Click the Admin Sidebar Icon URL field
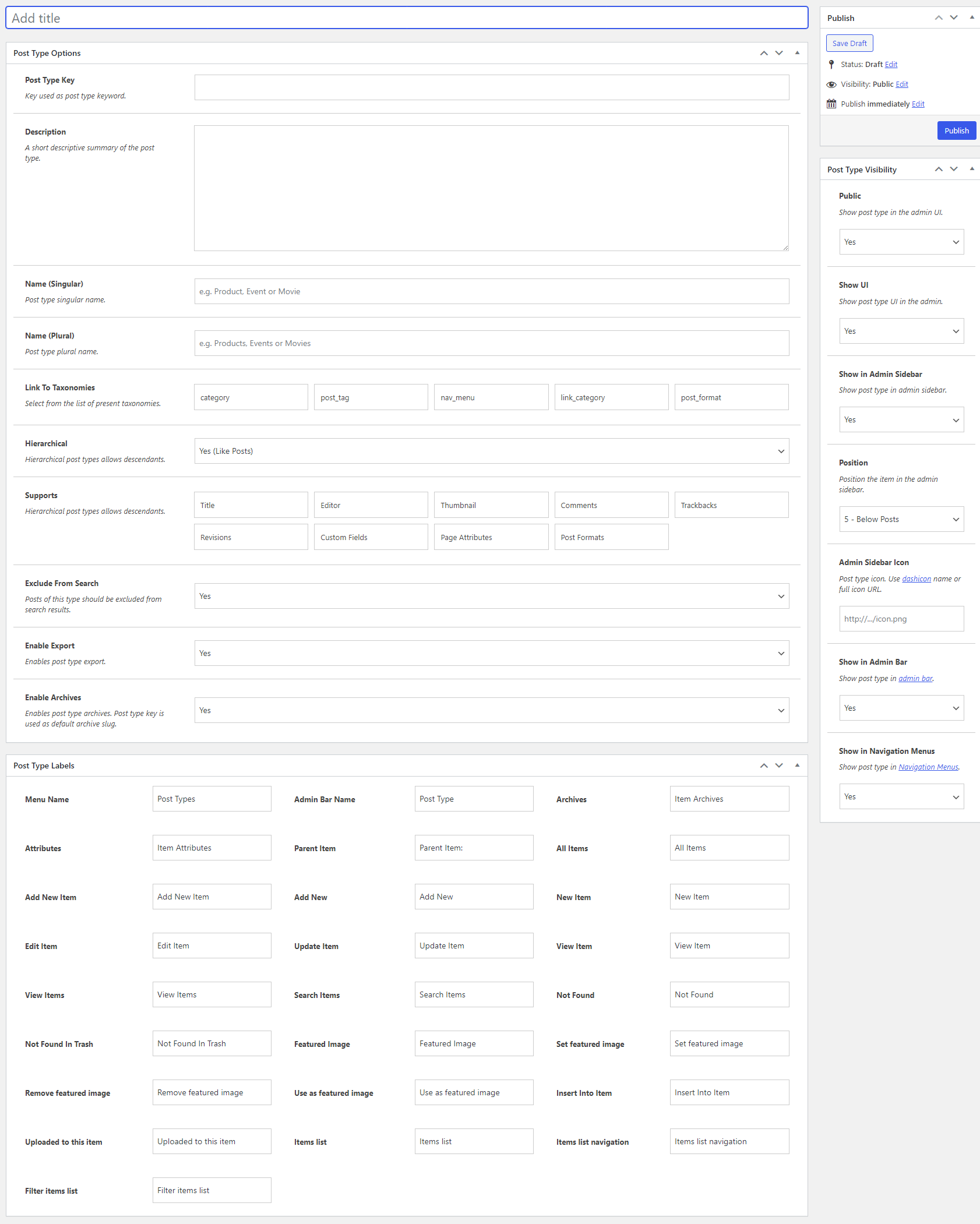Image resolution: width=980 pixels, height=1224 pixels. pyautogui.click(x=901, y=619)
